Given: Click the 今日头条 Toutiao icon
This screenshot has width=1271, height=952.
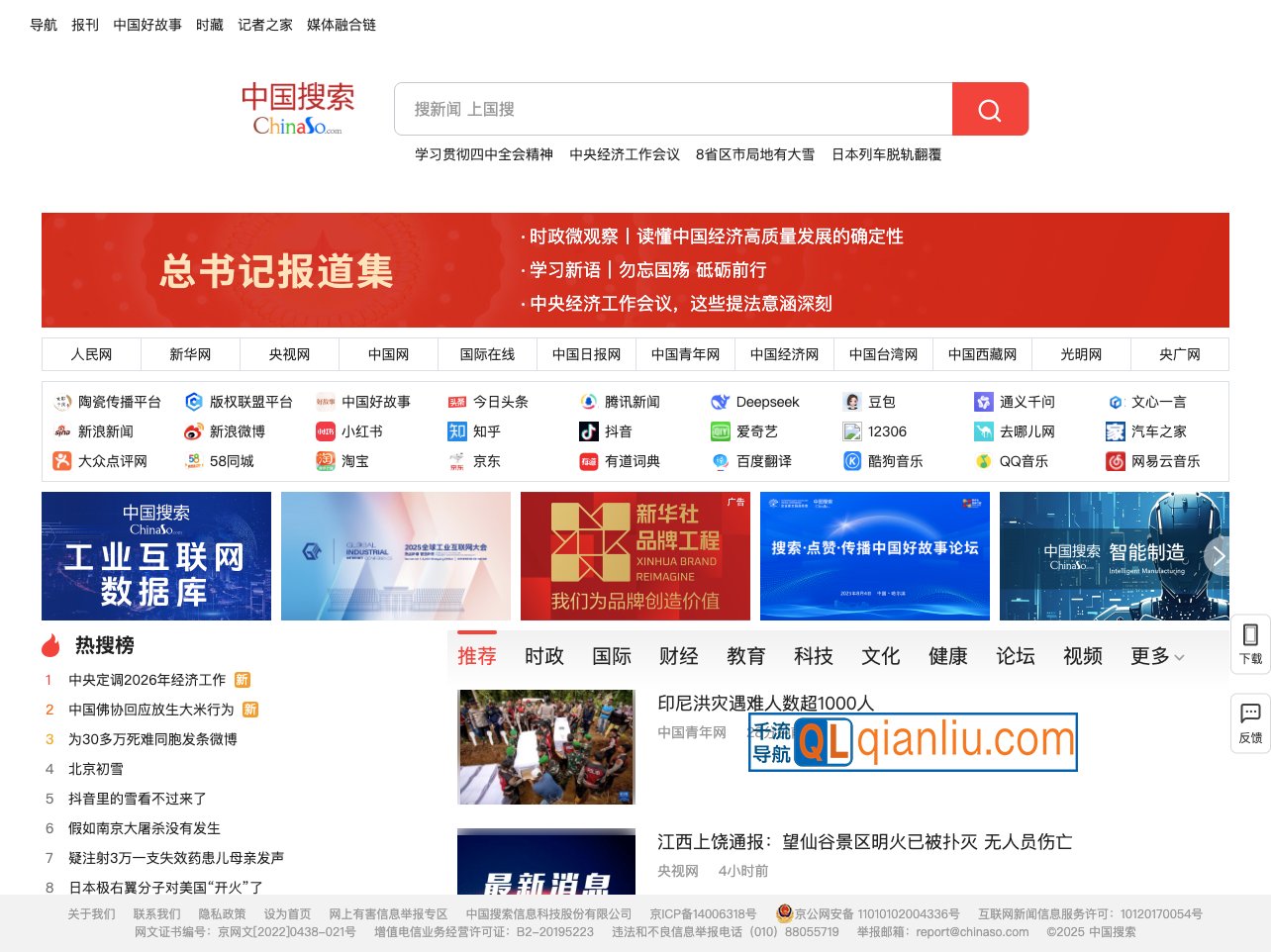Looking at the screenshot, I should [x=457, y=402].
